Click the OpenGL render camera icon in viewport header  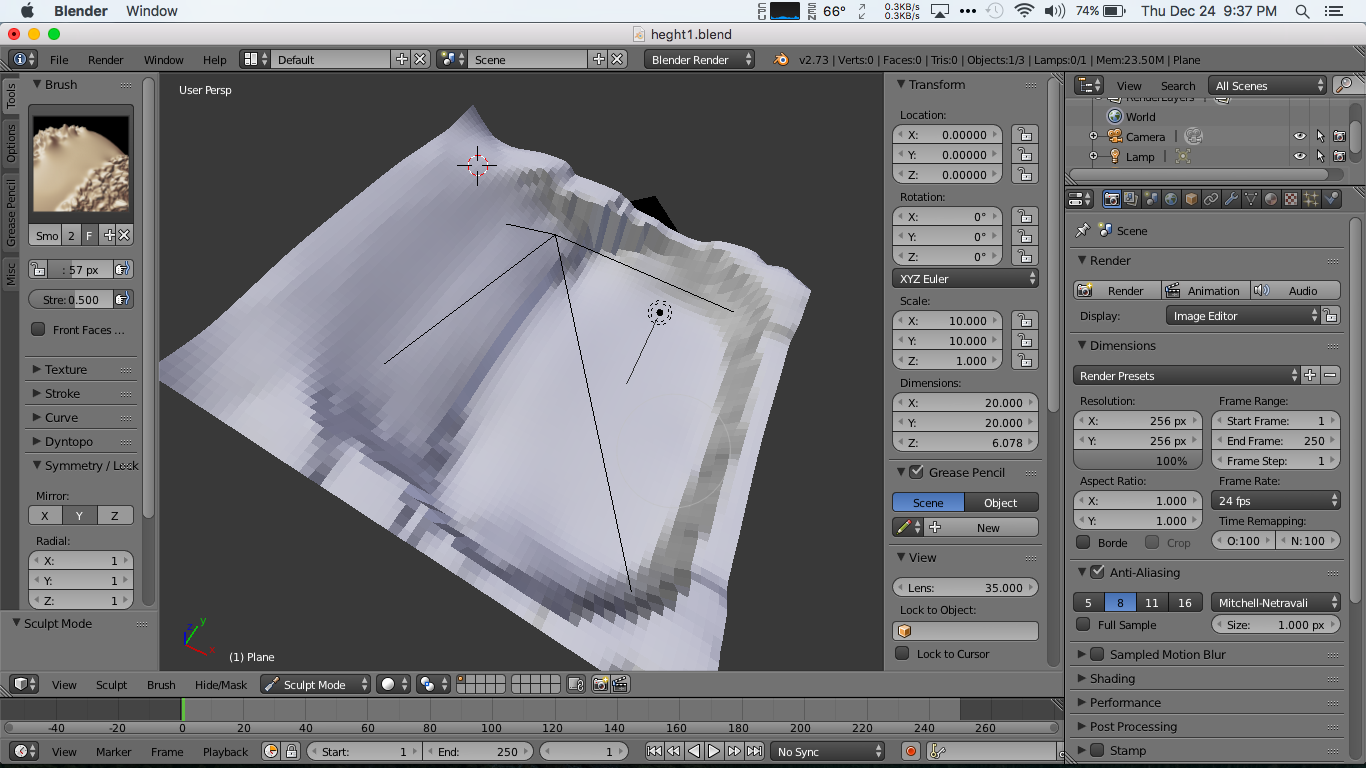[600, 685]
